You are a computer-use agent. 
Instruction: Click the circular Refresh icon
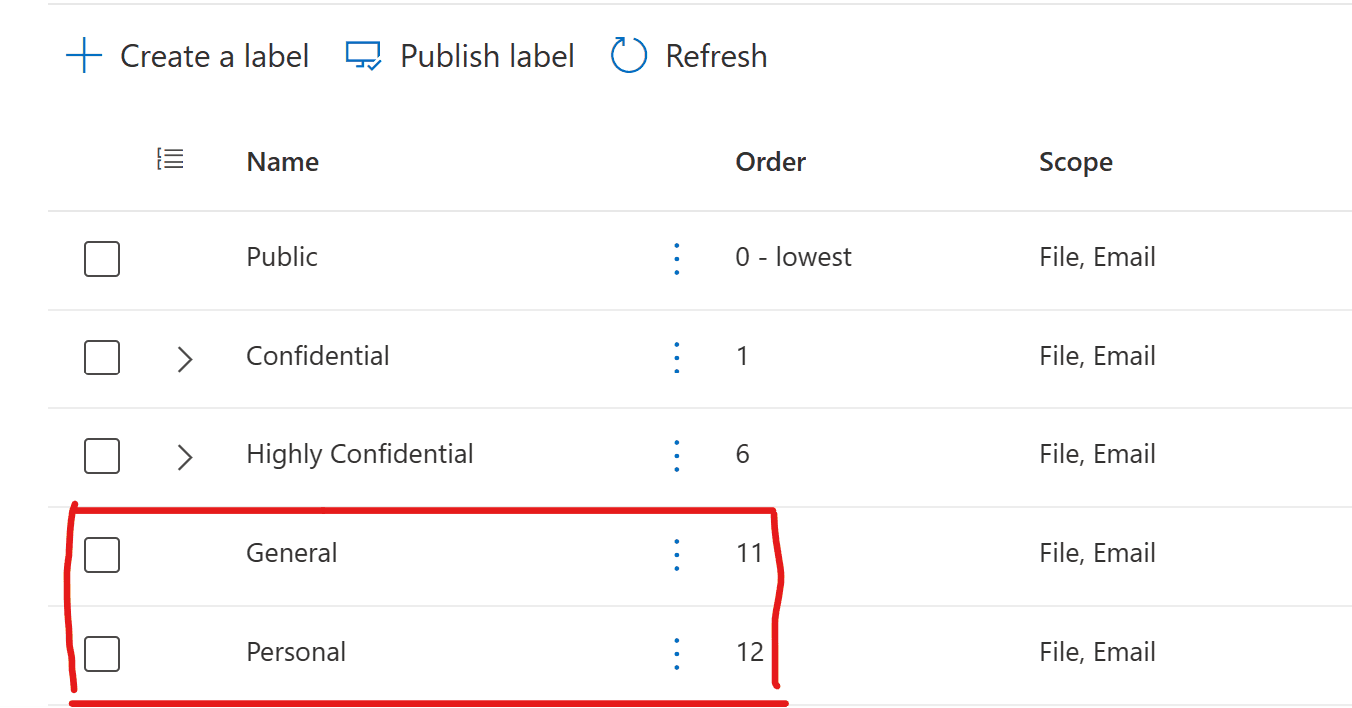pos(629,56)
